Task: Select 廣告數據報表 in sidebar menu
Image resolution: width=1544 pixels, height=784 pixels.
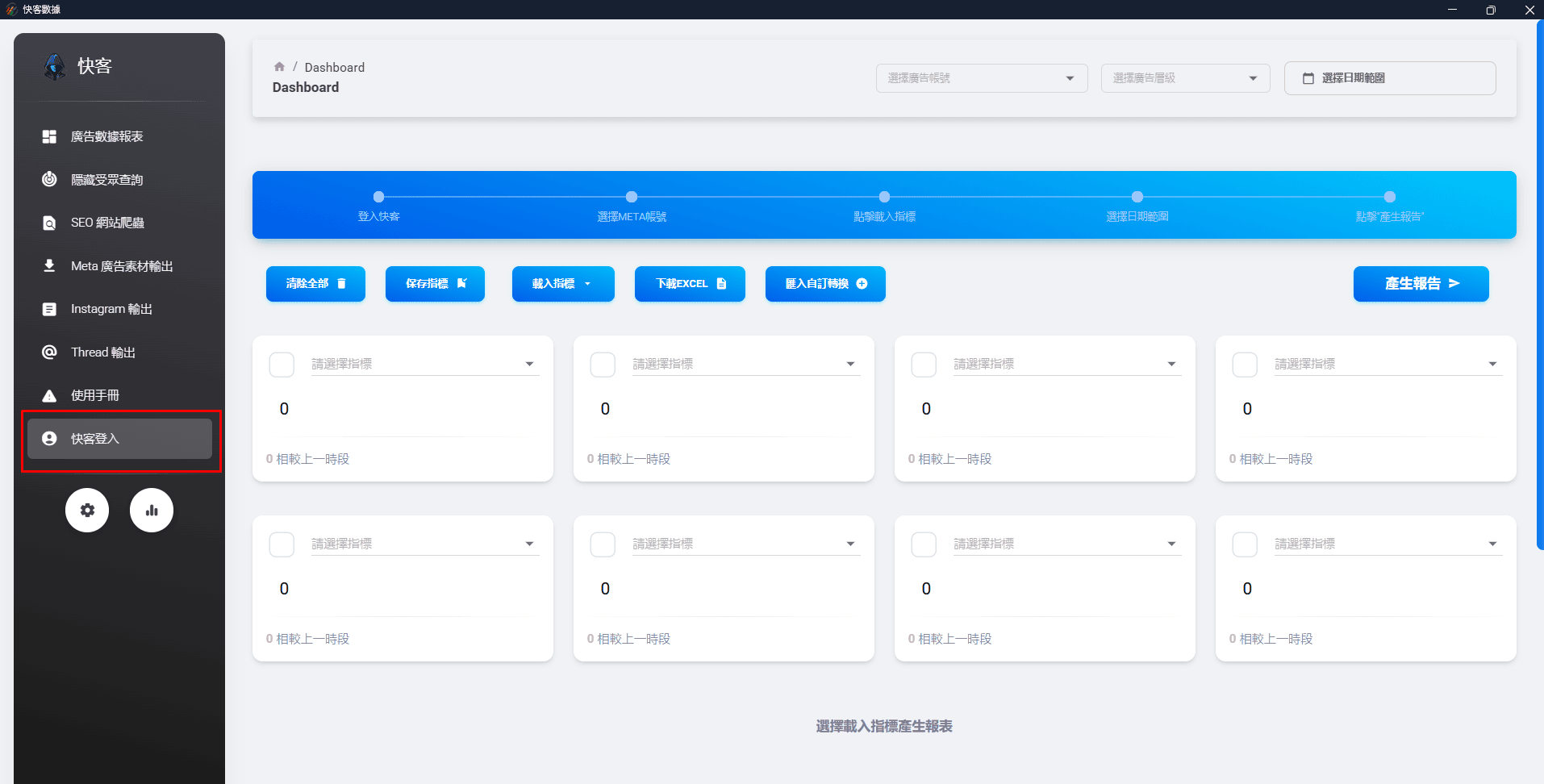Action: 106,136
